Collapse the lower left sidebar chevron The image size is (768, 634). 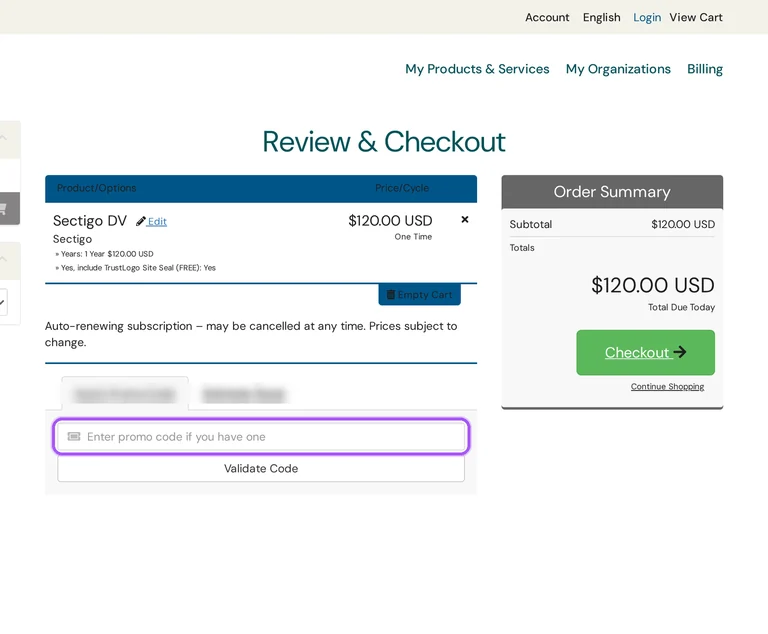3,260
